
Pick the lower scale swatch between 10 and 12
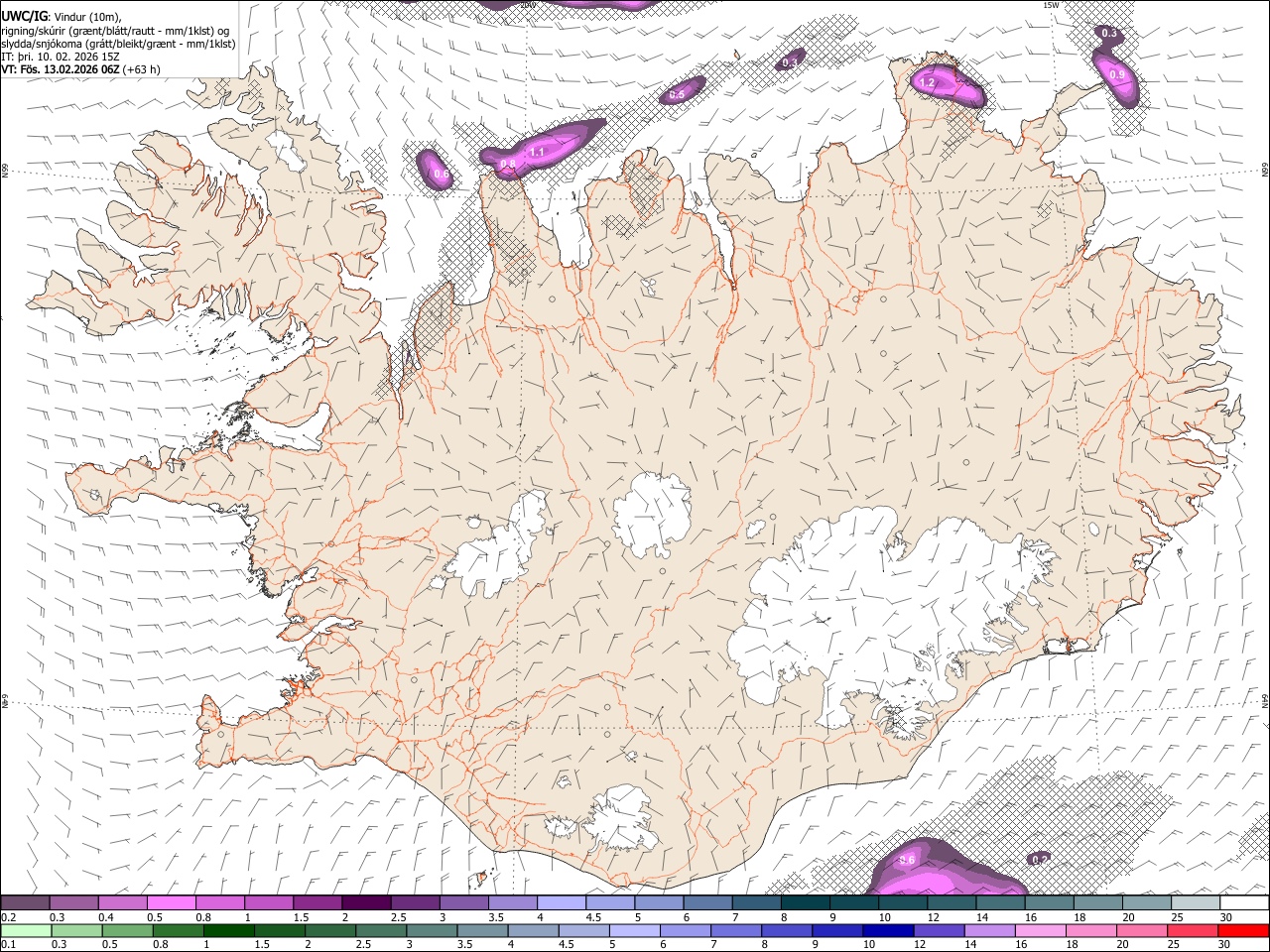click(888, 931)
